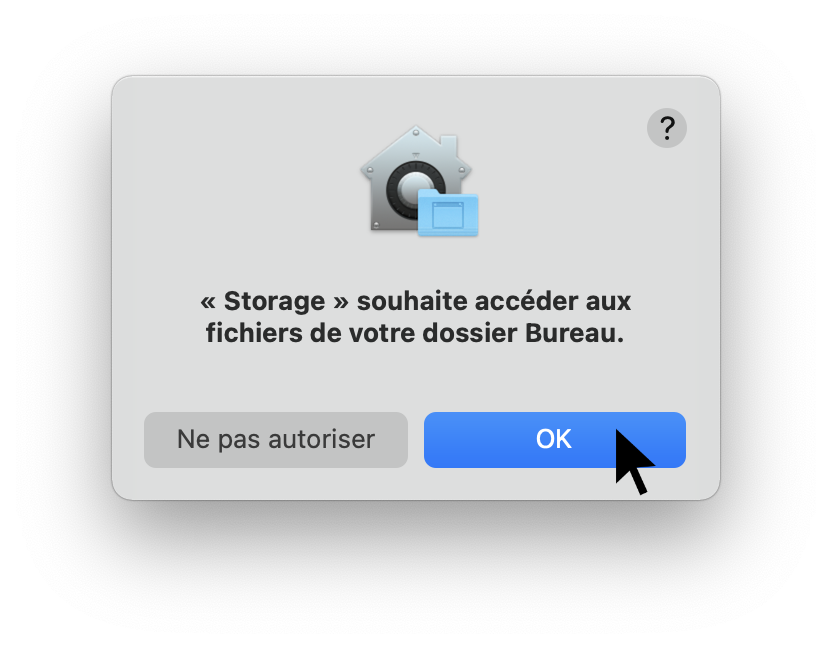Click the blue Desktop folder badge icon

[x=448, y=213]
